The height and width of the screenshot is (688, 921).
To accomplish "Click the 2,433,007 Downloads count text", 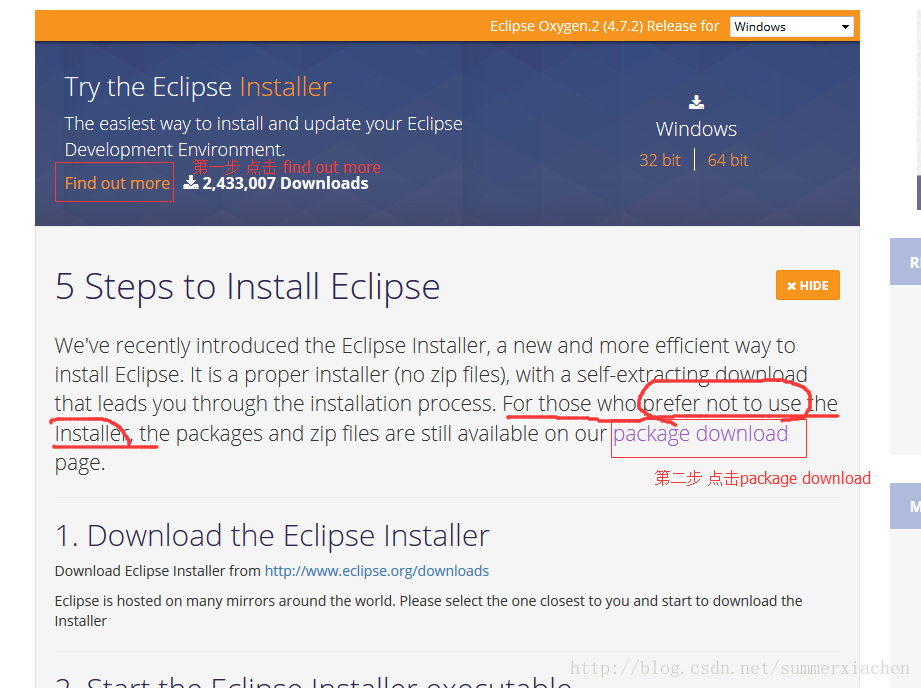I will pos(285,183).
